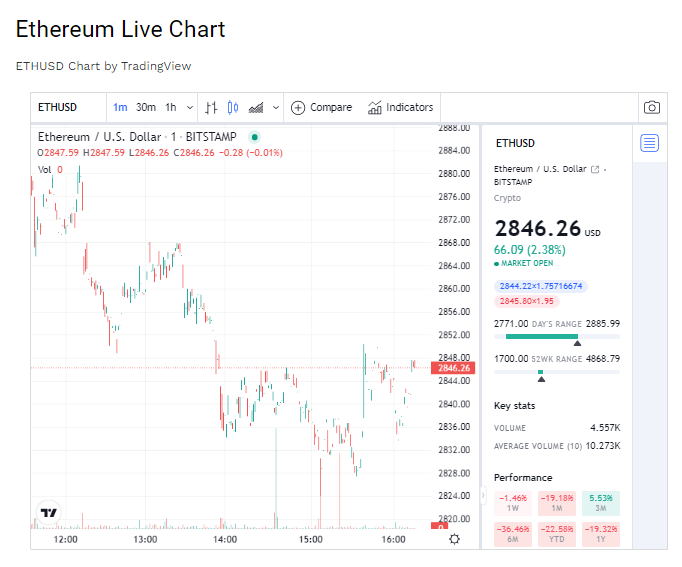Click the current price label 2846.26 on axis
682x567 pixels.
coord(453,368)
